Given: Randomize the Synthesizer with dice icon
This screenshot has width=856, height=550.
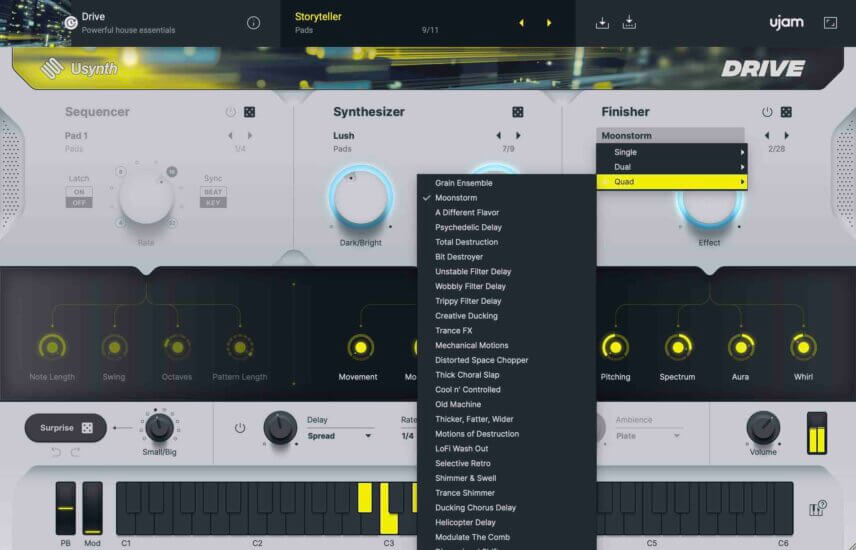Looking at the screenshot, I should coord(518,112).
